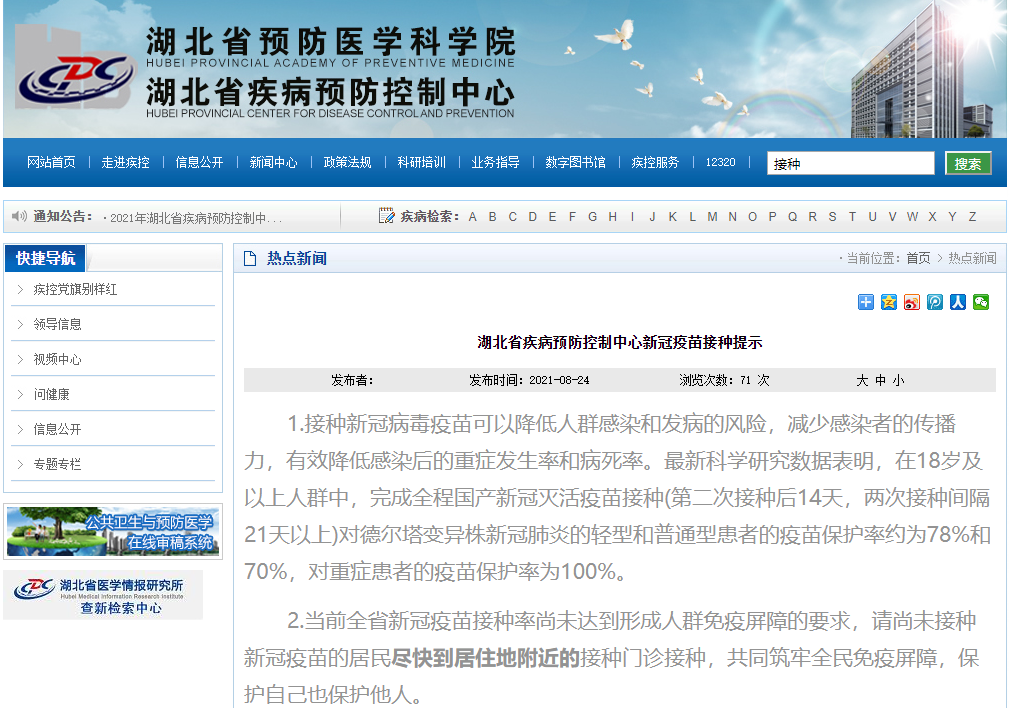Select letter H in disease index
This screenshot has width=1010, height=708.
pyautogui.click(x=612, y=216)
